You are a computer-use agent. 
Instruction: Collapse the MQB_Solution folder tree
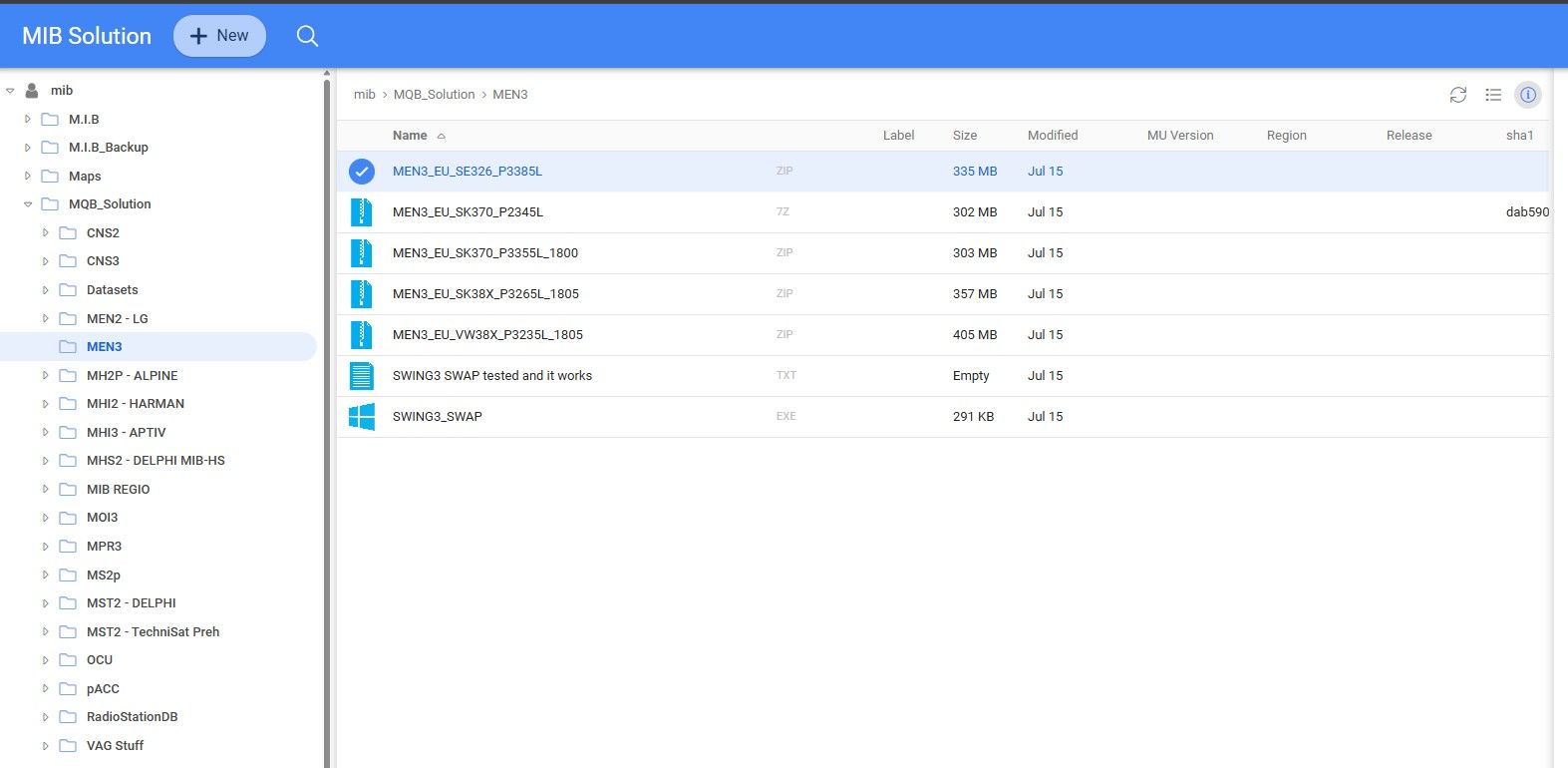click(x=28, y=204)
